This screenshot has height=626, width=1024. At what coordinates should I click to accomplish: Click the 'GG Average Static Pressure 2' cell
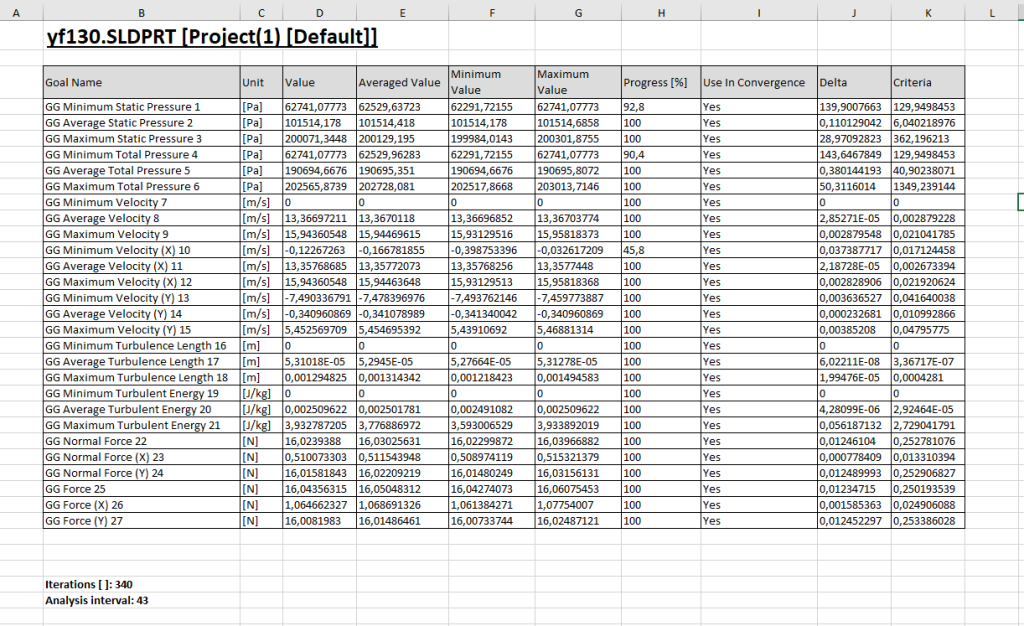pos(142,123)
